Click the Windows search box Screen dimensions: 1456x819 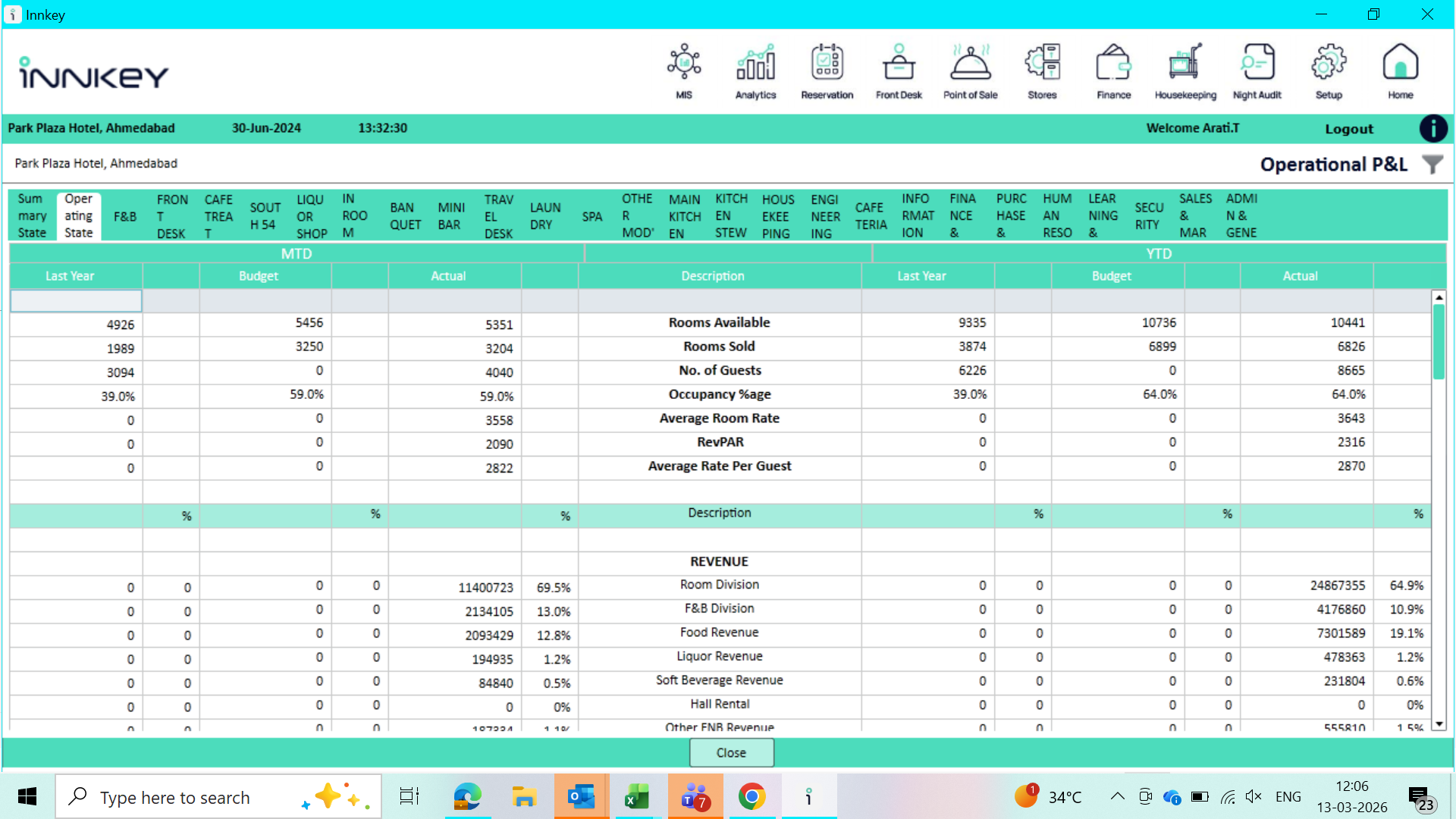pos(218,796)
